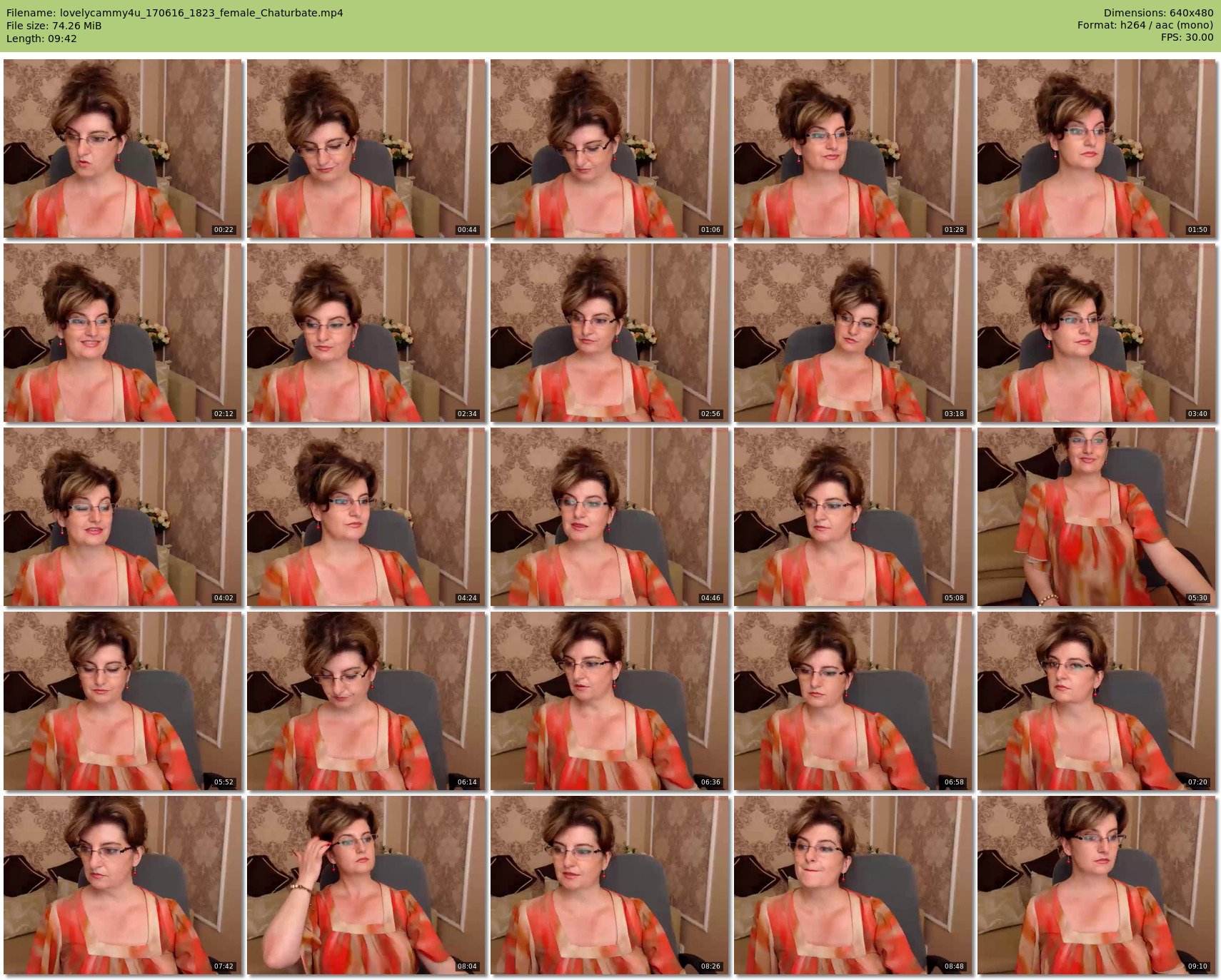Open the thumbnail at 04:46
This screenshot has height=980, width=1221.
click(610, 517)
